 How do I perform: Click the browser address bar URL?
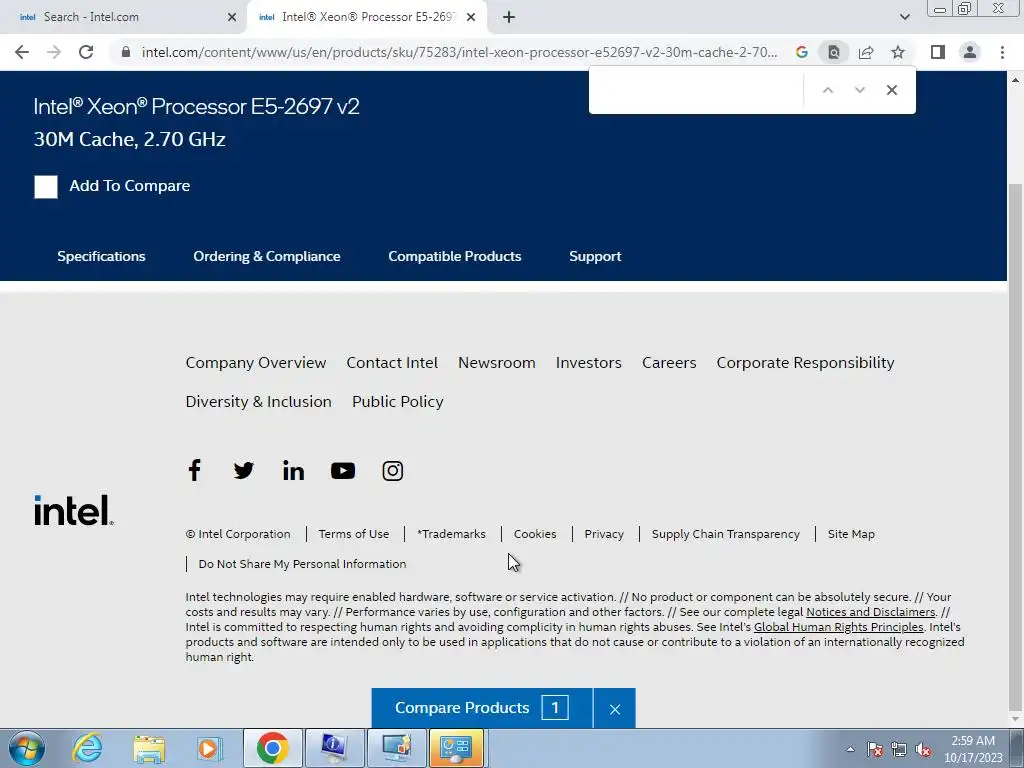[x=459, y=52]
